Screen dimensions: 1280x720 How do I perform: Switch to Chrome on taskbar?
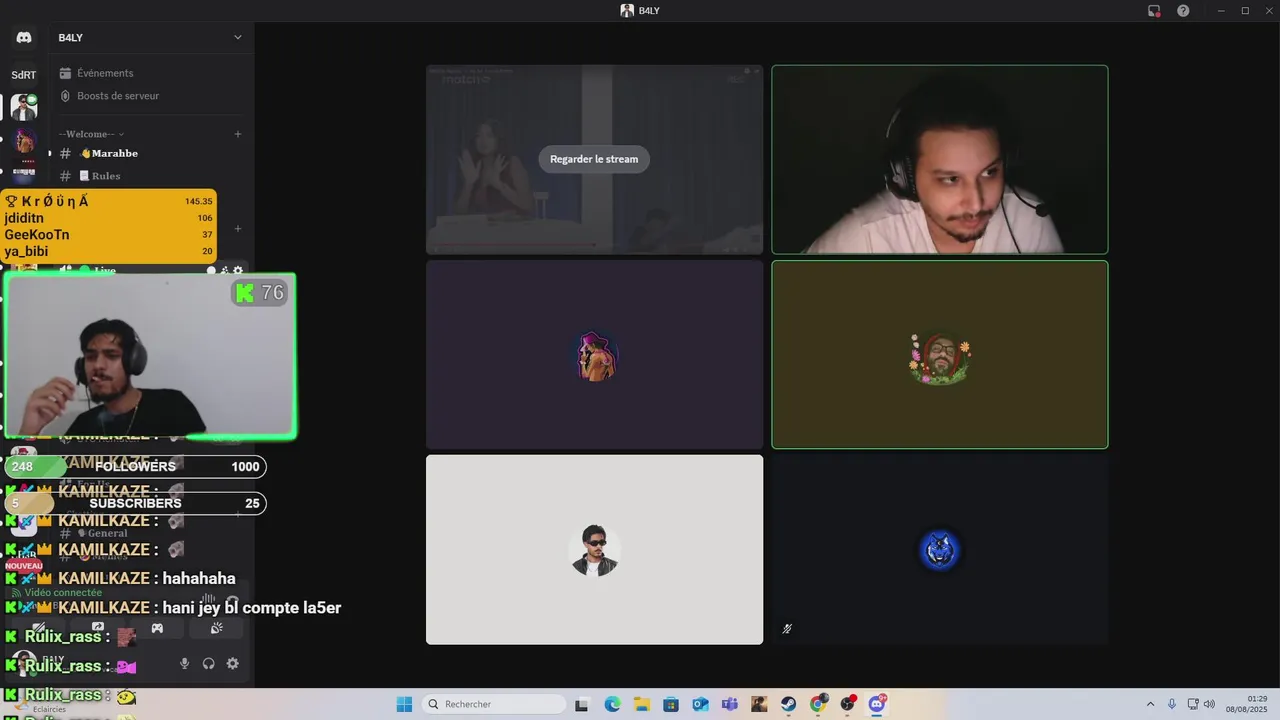(818, 704)
